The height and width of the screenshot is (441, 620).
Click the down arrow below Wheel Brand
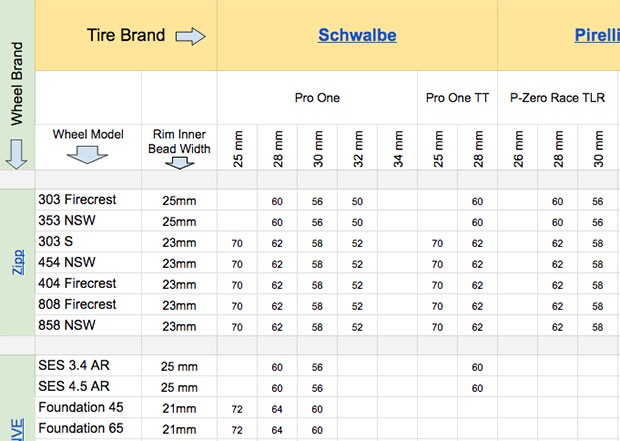pyautogui.click(x=17, y=153)
